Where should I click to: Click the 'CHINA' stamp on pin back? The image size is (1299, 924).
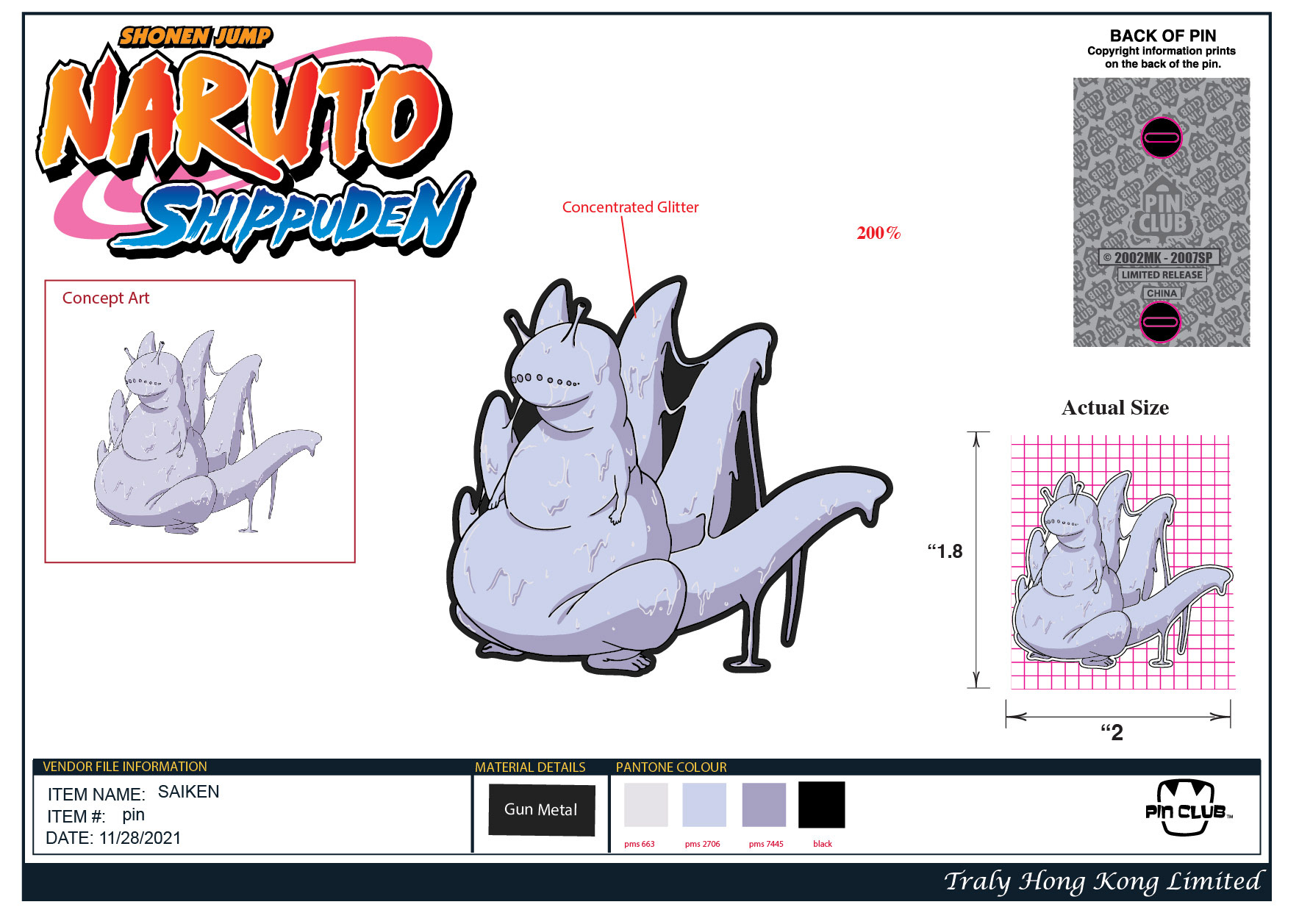(x=1162, y=293)
